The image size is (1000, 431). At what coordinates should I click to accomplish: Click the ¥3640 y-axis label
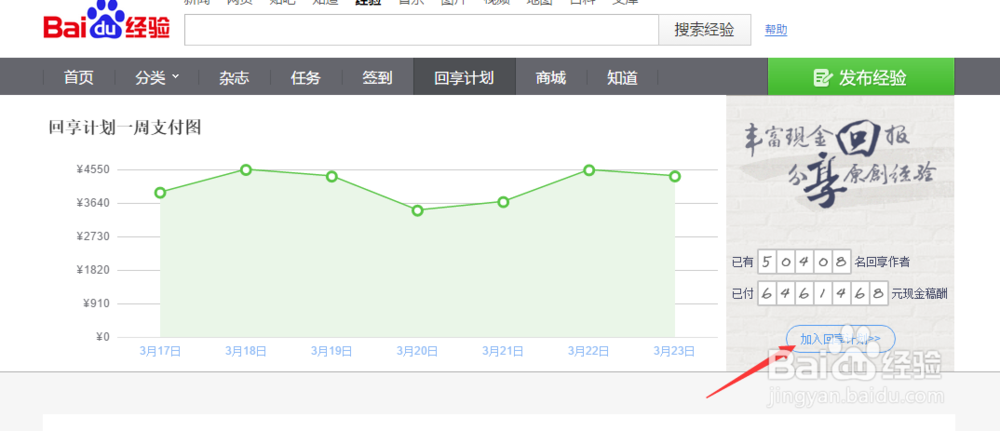point(93,203)
